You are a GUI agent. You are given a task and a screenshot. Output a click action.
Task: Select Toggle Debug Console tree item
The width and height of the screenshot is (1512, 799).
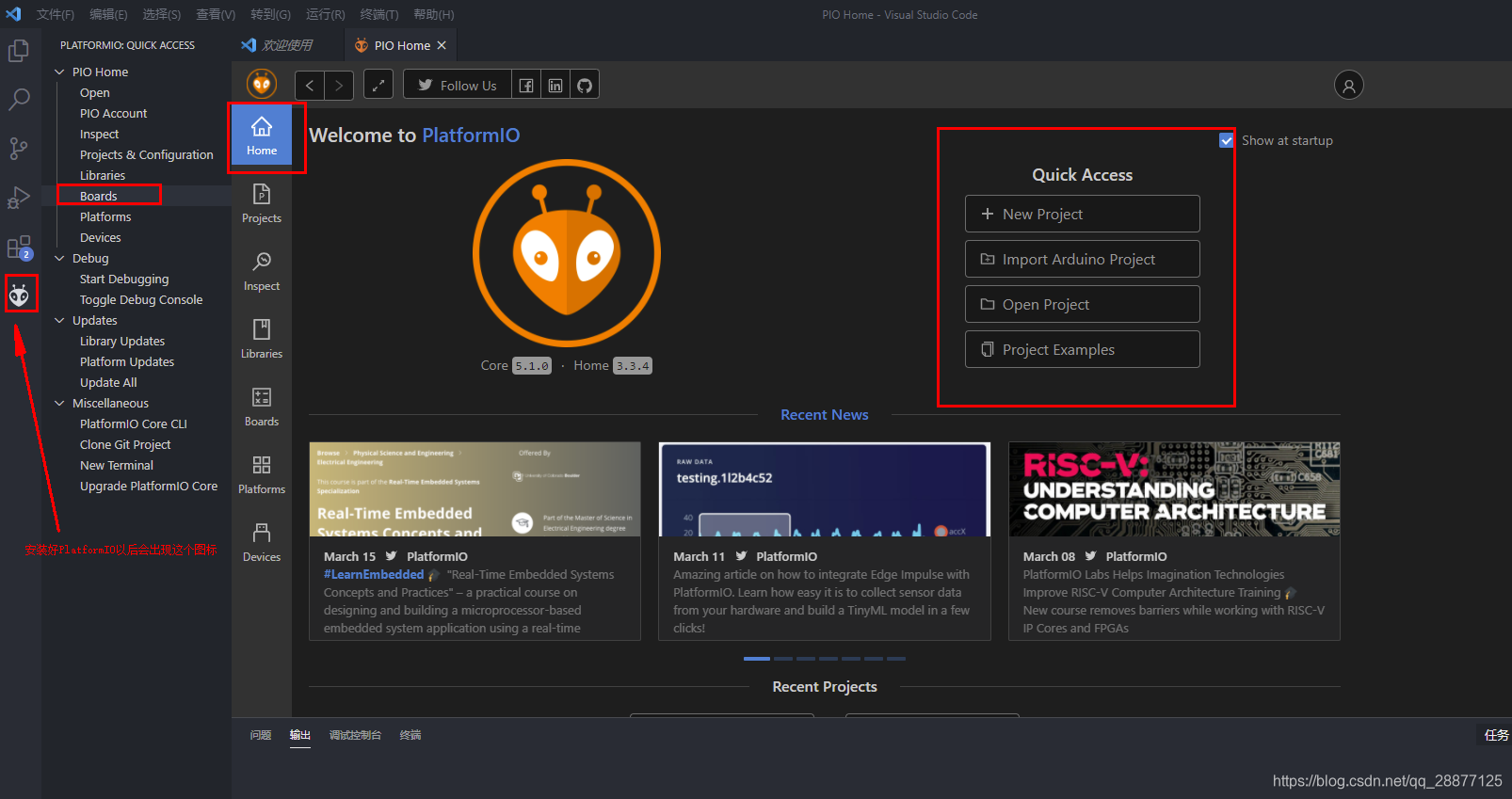(141, 299)
